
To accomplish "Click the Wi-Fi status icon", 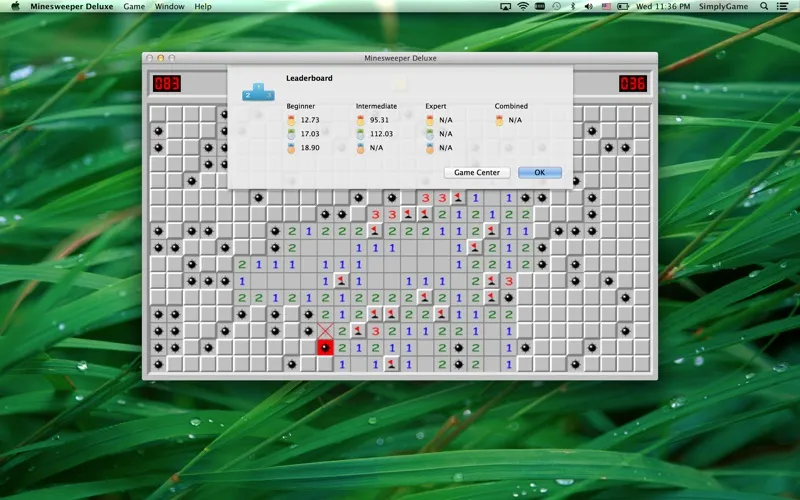I will [x=523, y=6].
